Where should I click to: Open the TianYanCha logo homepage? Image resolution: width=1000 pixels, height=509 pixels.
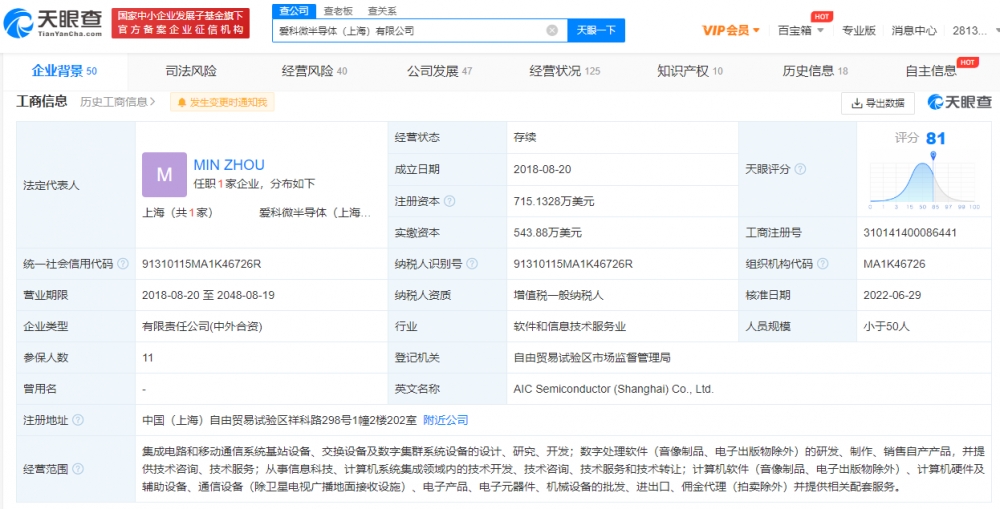pos(52,24)
